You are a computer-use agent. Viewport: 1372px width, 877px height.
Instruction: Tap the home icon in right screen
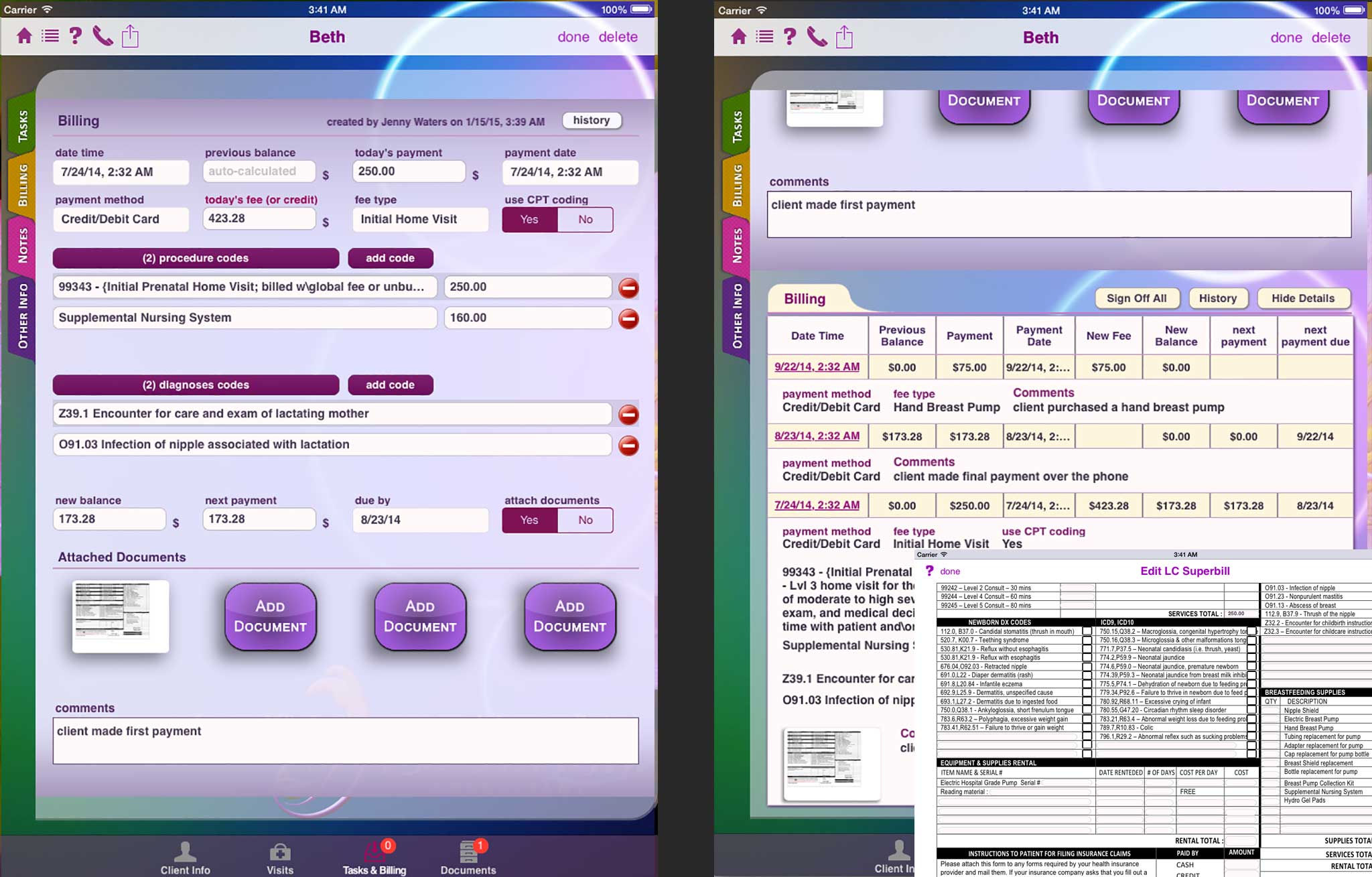pyautogui.click(x=738, y=37)
